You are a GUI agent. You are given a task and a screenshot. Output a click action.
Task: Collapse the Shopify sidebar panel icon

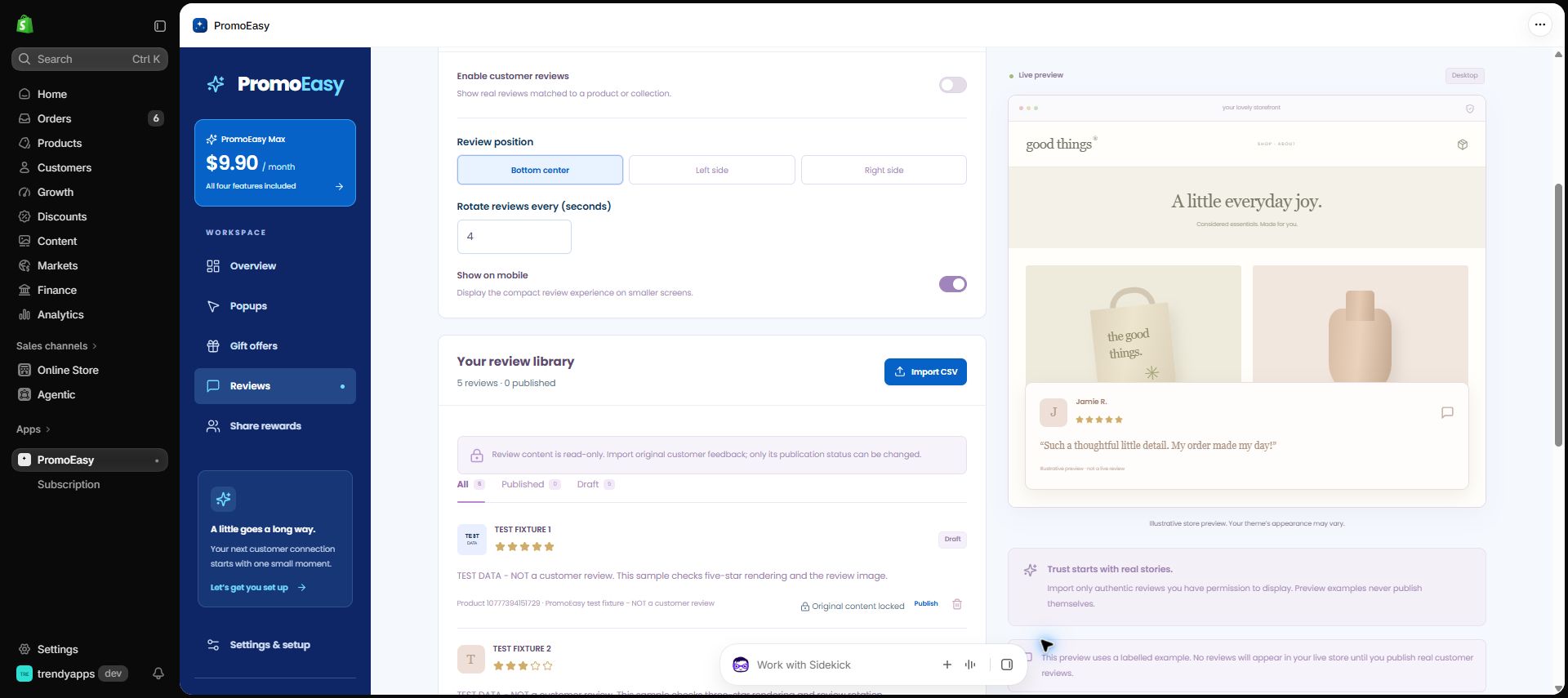tap(160, 26)
